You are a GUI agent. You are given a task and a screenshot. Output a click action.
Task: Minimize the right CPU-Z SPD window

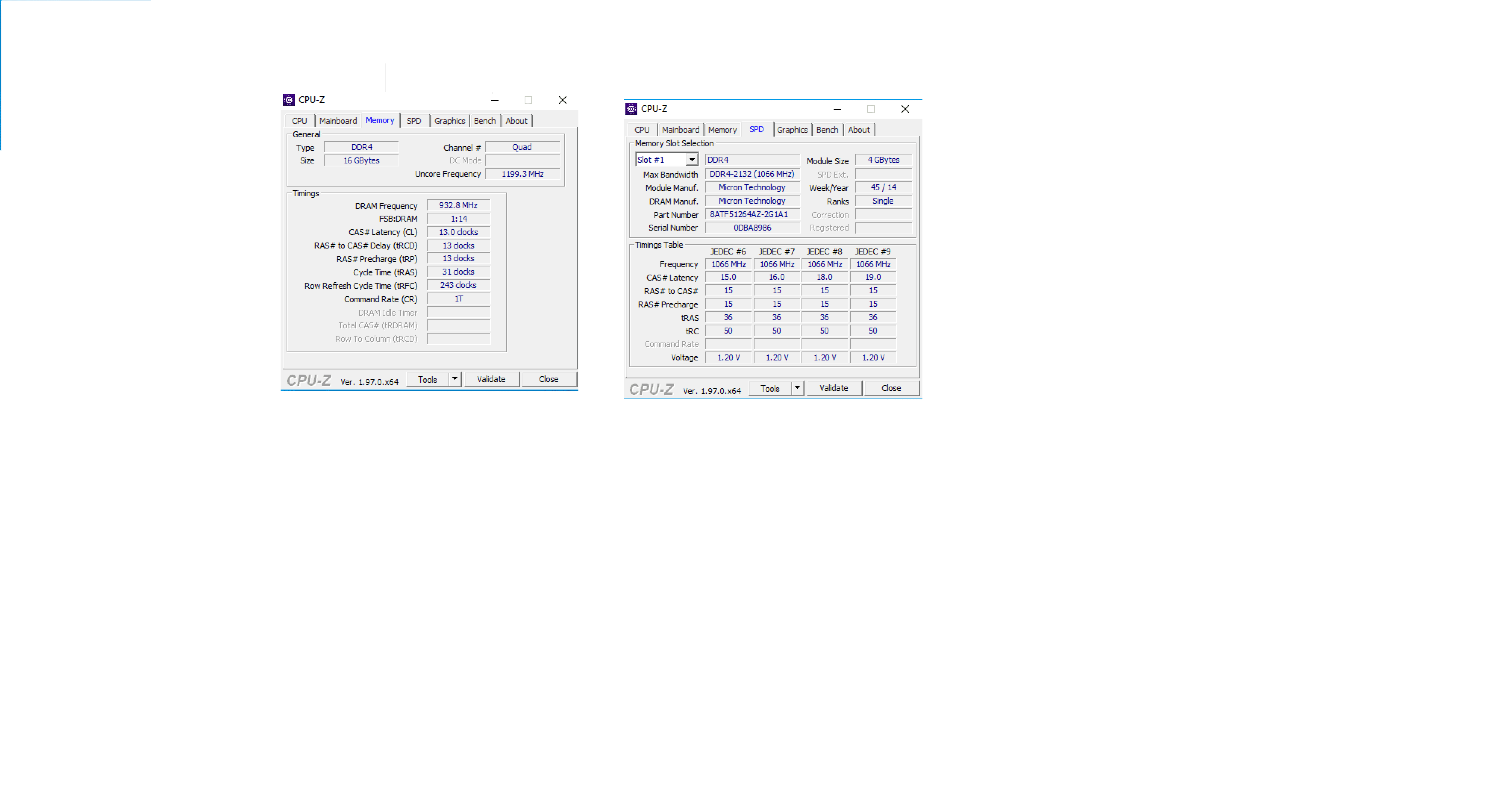837,109
